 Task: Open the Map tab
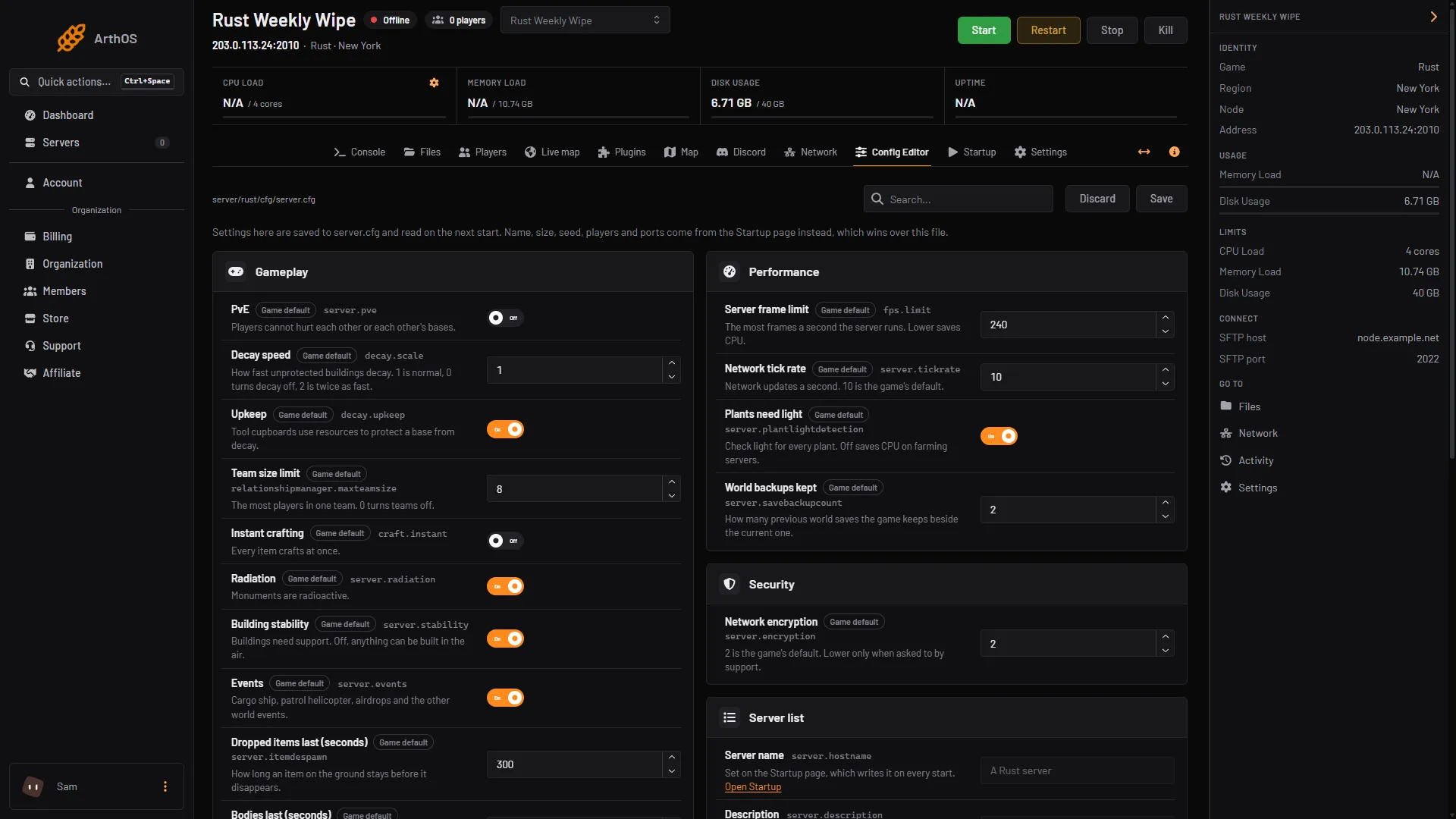pos(681,152)
